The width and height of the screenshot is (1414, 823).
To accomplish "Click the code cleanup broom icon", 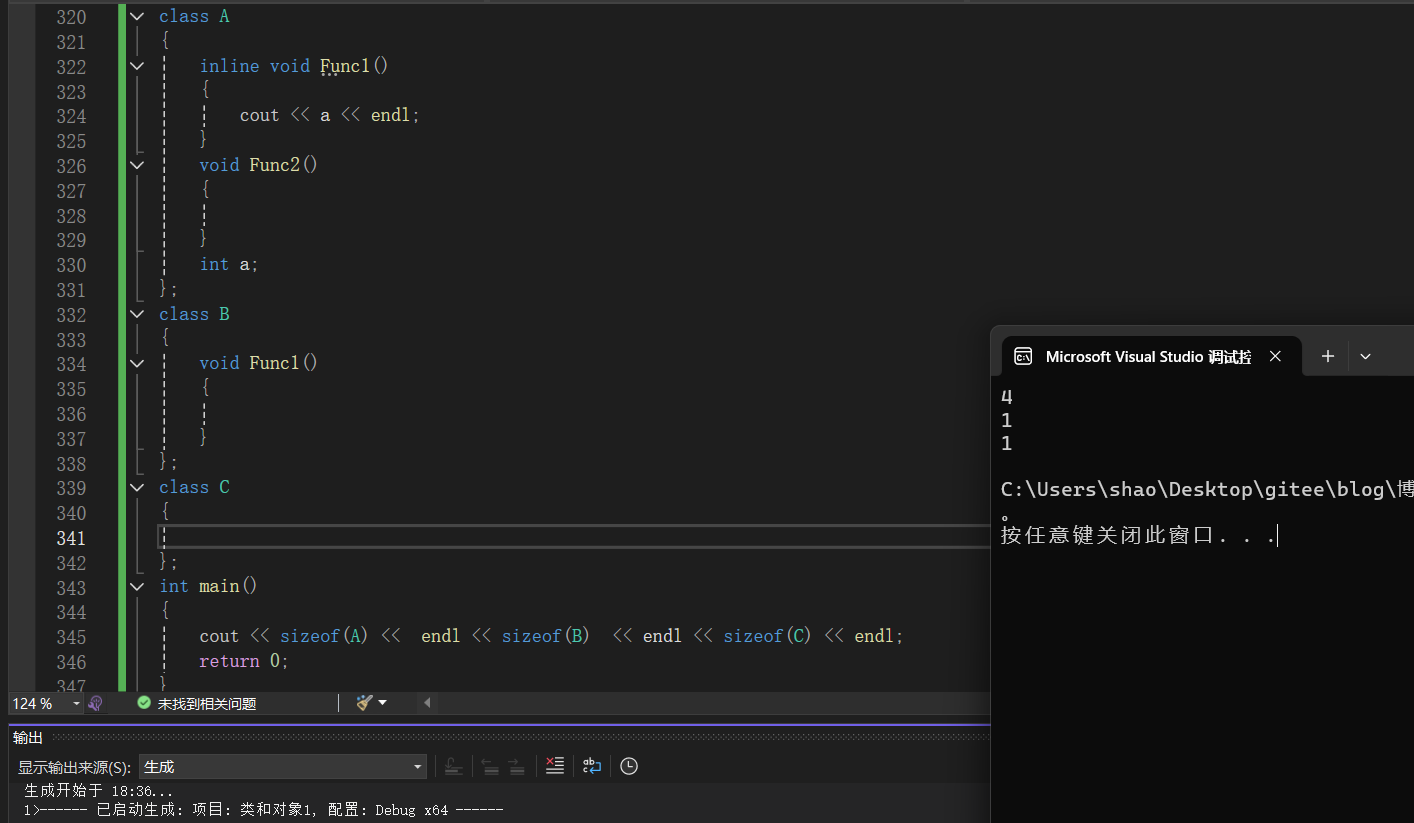I will click(x=365, y=704).
